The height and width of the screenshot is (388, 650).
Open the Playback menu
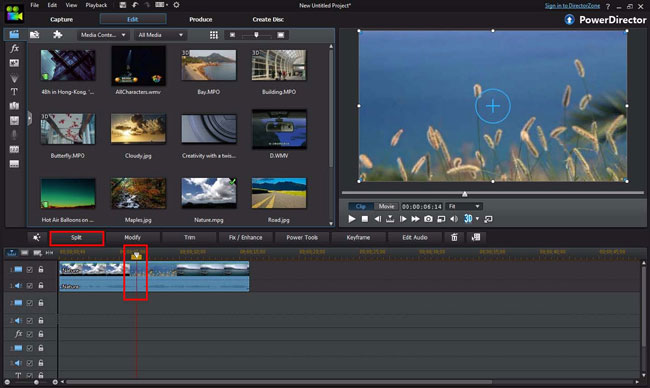pyautogui.click(x=96, y=5)
